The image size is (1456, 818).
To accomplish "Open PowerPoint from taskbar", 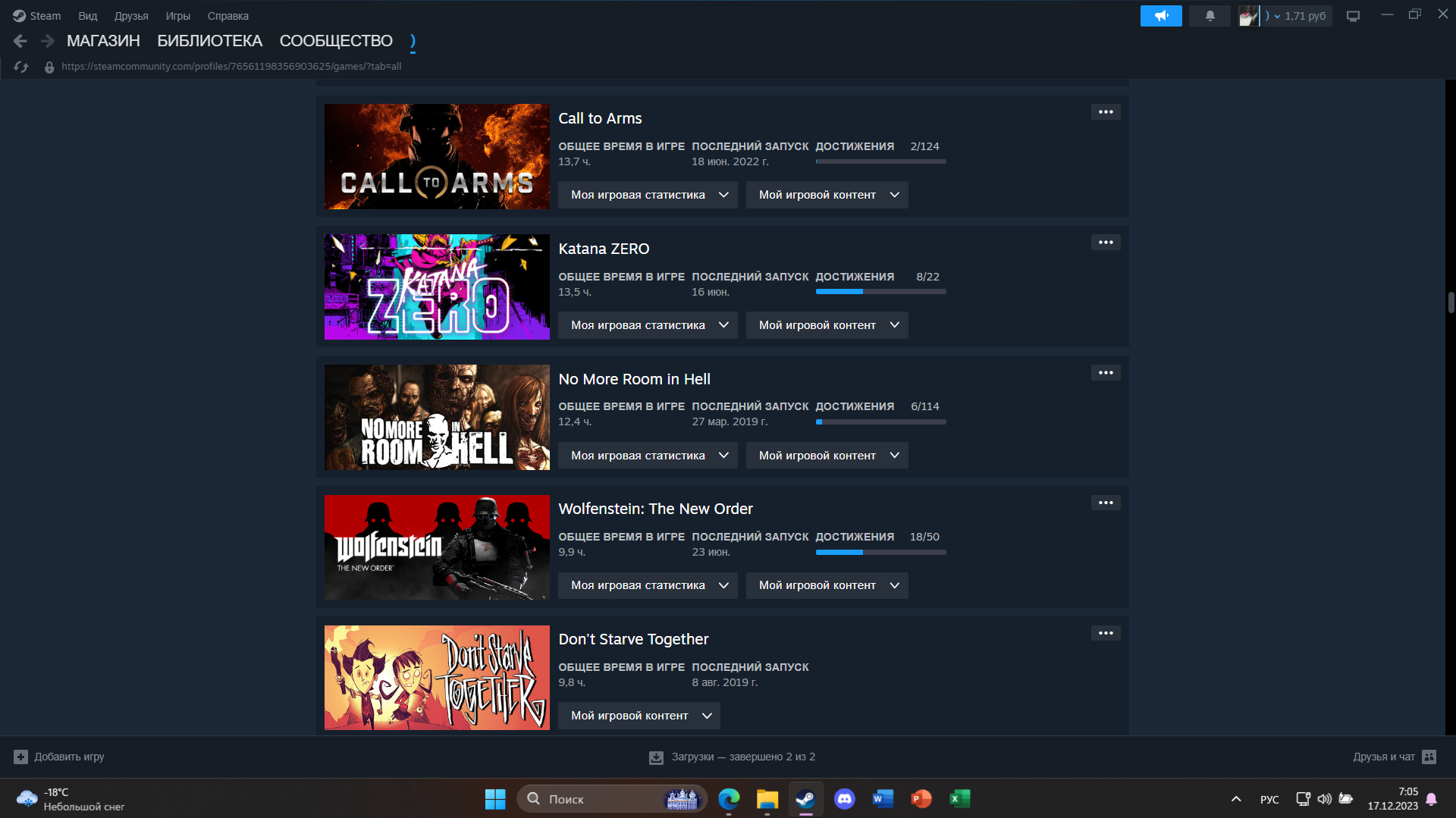I will (x=921, y=799).
